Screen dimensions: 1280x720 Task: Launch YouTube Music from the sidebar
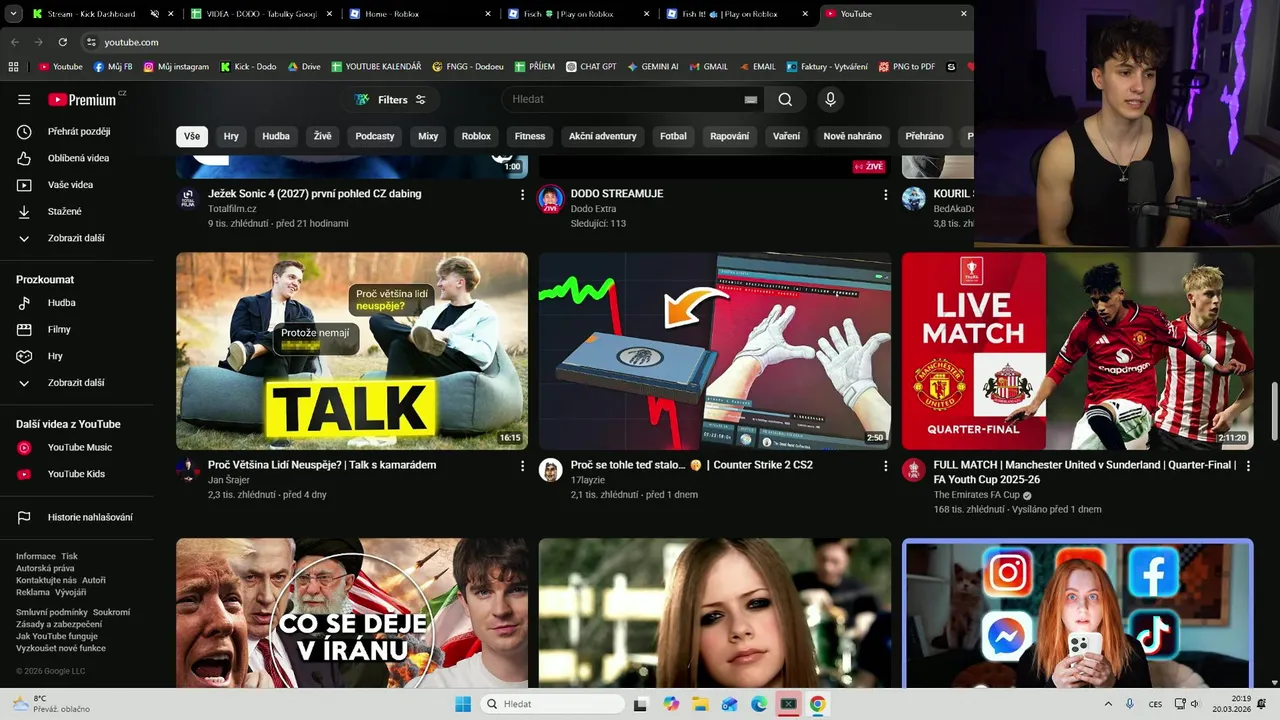coord(77,448)
